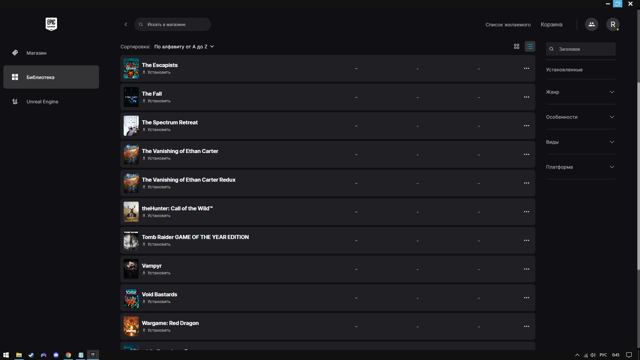
Task: Open the Магазин store section
Action: pyautogui.click(x=51, y=53)
